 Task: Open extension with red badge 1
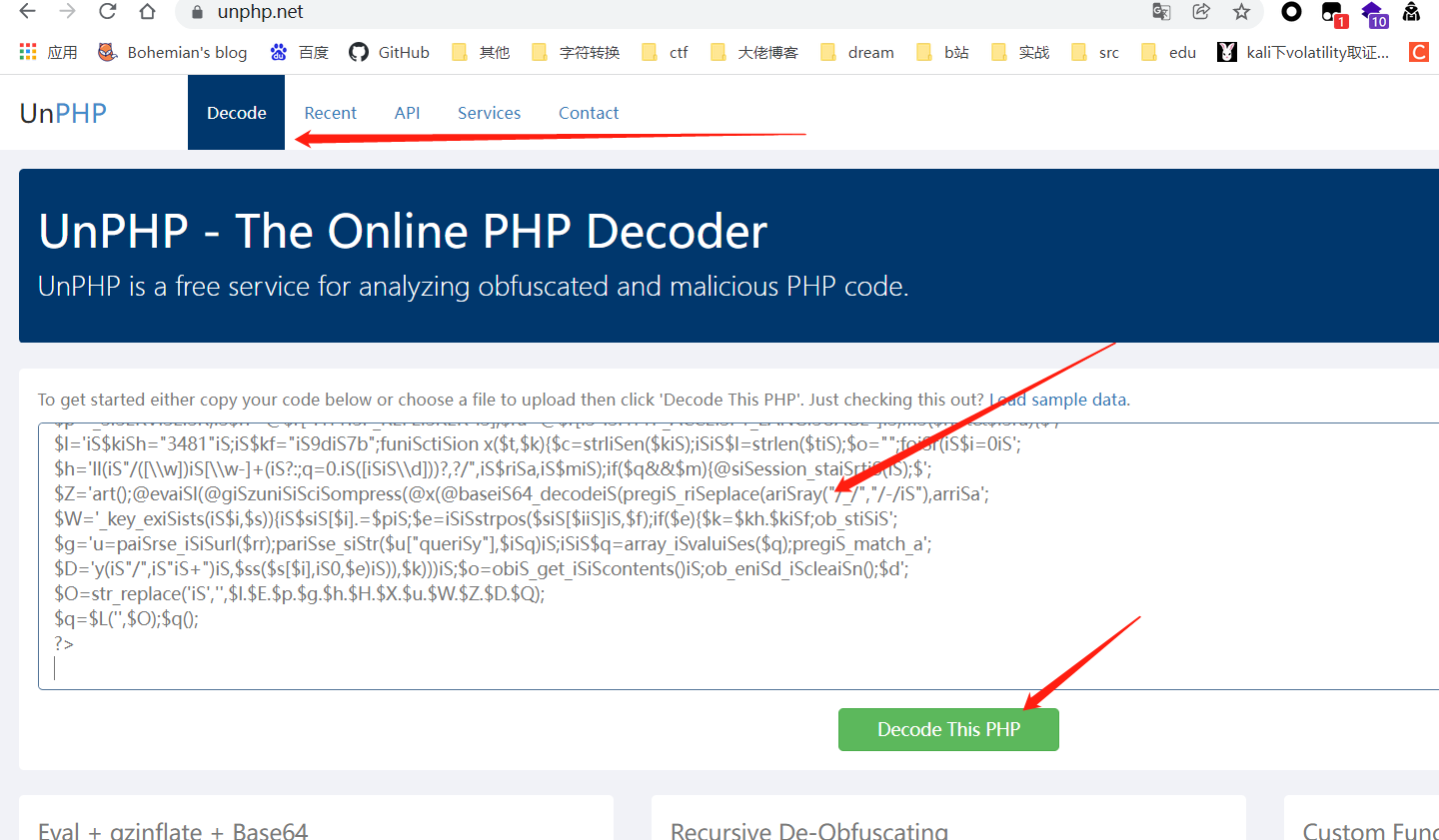coord(1333,14)
